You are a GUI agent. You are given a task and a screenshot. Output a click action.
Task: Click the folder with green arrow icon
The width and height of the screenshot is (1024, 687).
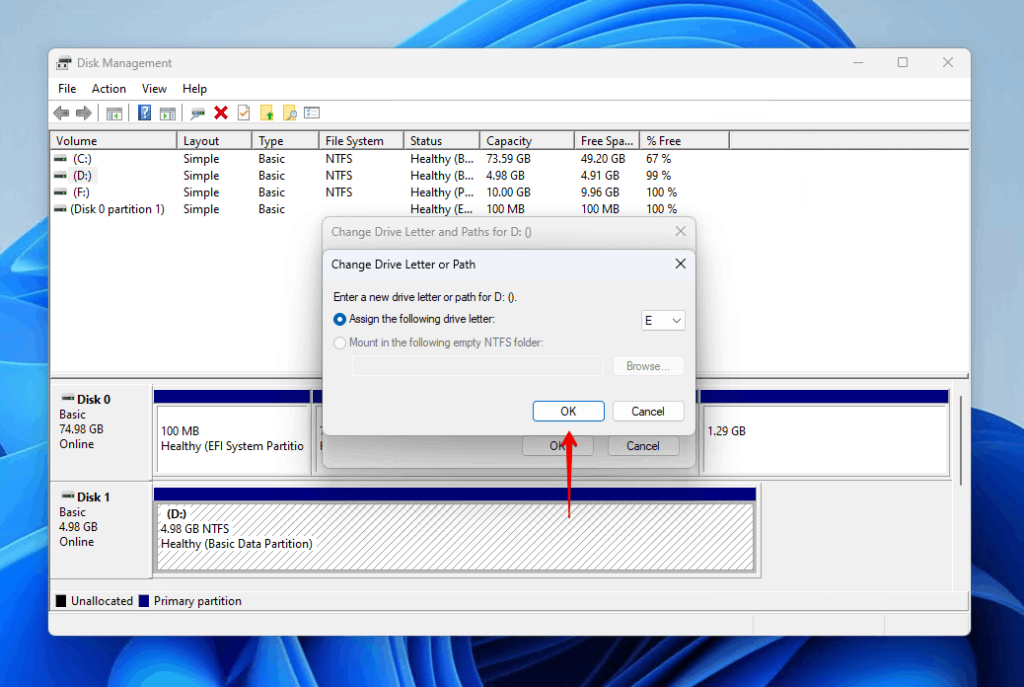tap(266, 113)
